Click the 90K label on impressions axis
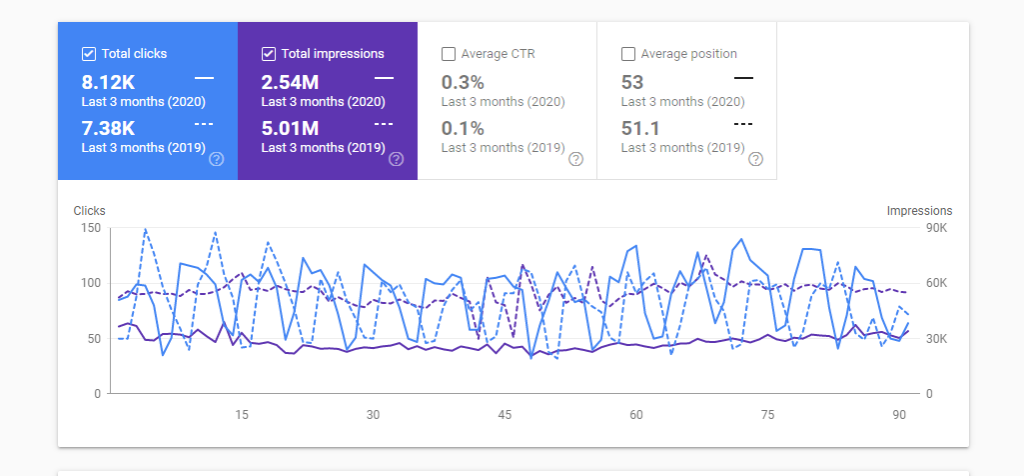Screen dimensions: 1024x476 tap(936, 228)
